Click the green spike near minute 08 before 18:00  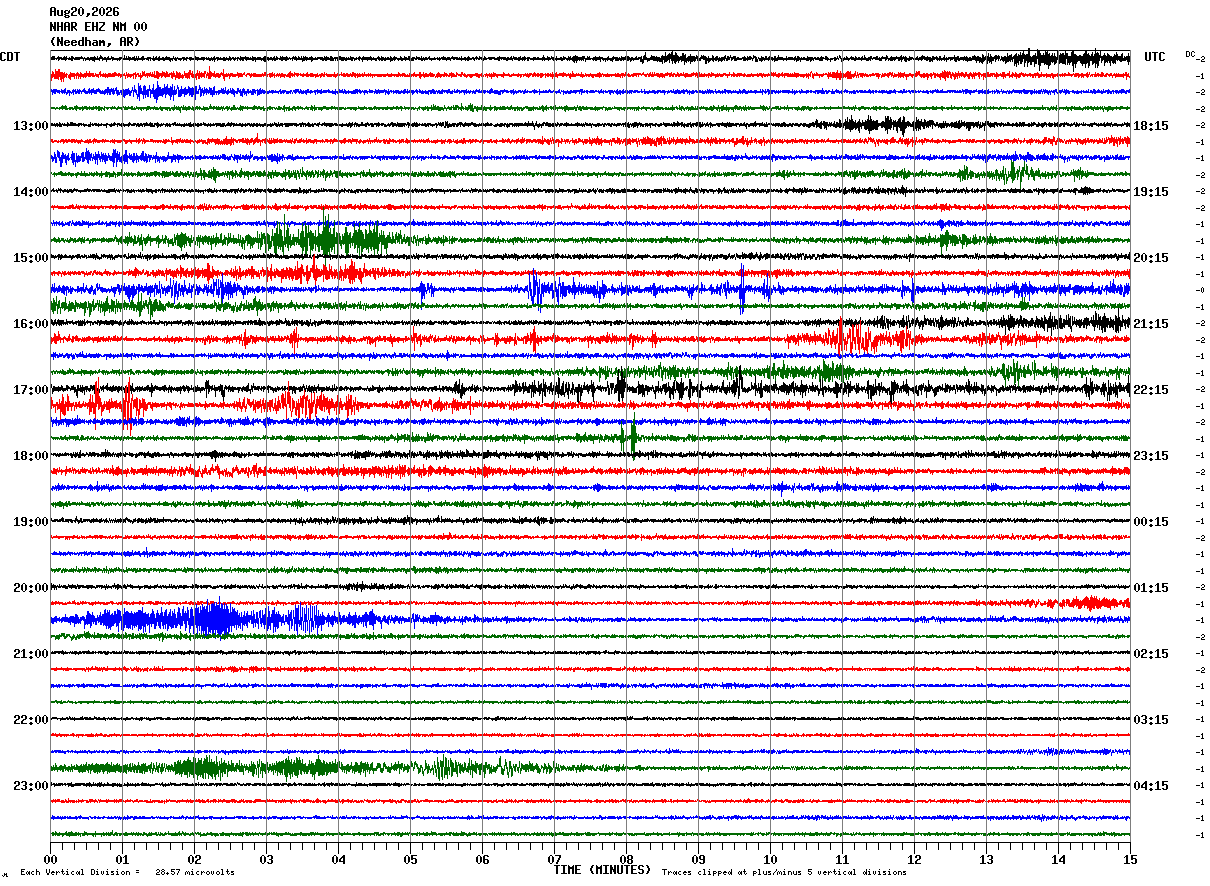(x=628, y=437)
